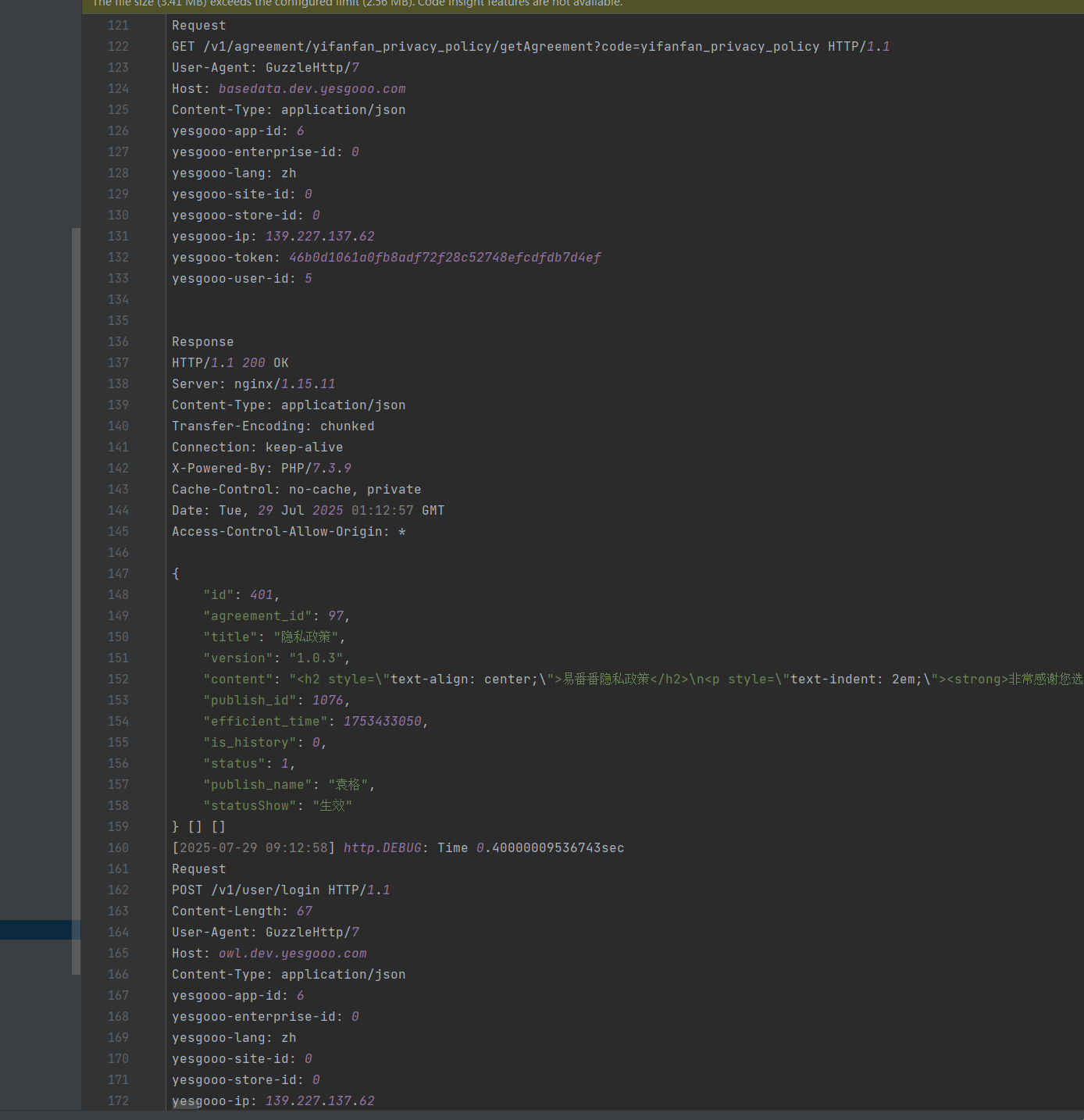Screen dimensions: 1084x1120
Task: Click the '"efficient_time": 1753433050' entry
Action: click(x=316, y=722)
